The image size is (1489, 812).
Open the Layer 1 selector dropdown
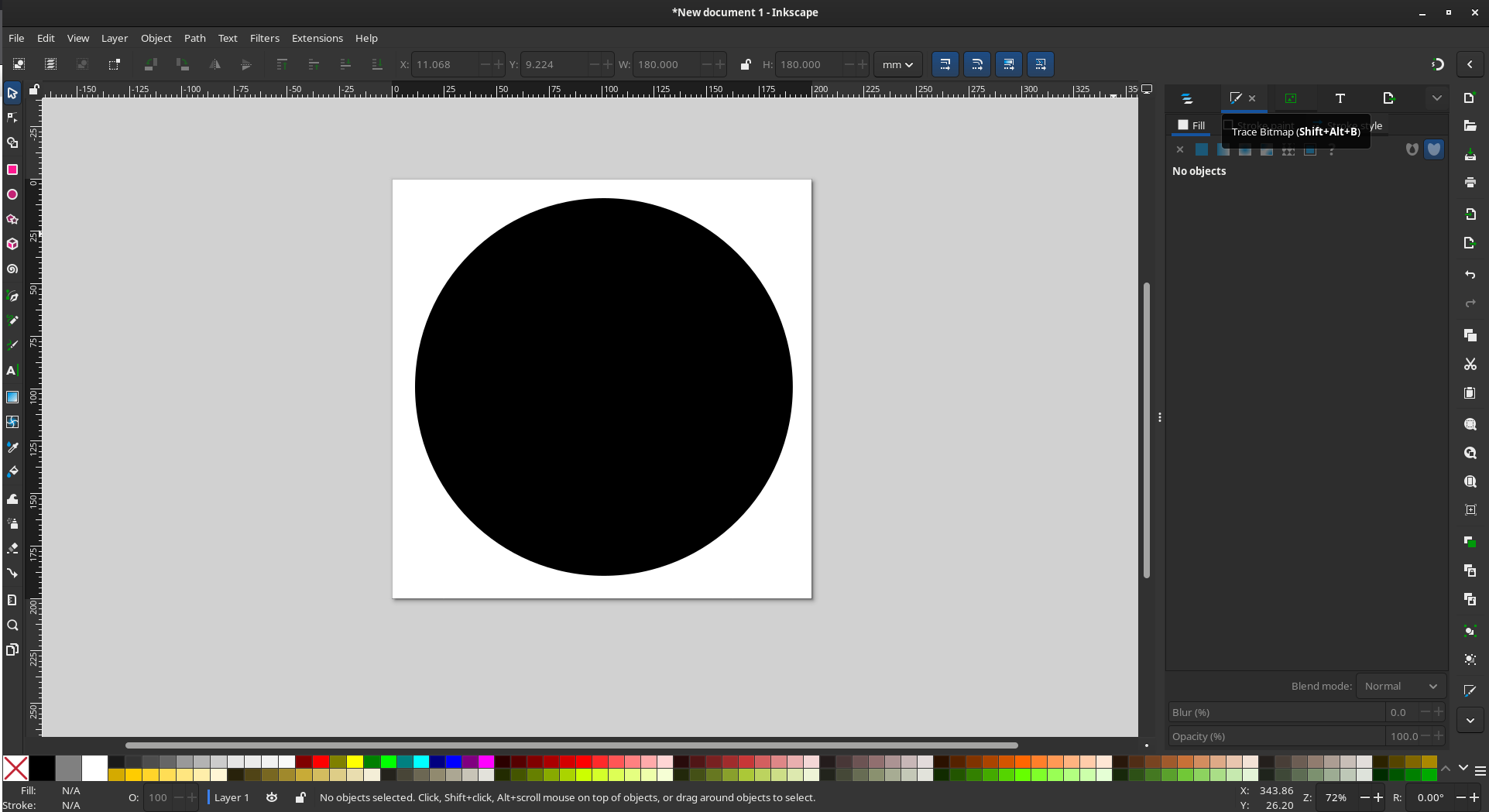[x=230, y=797]
